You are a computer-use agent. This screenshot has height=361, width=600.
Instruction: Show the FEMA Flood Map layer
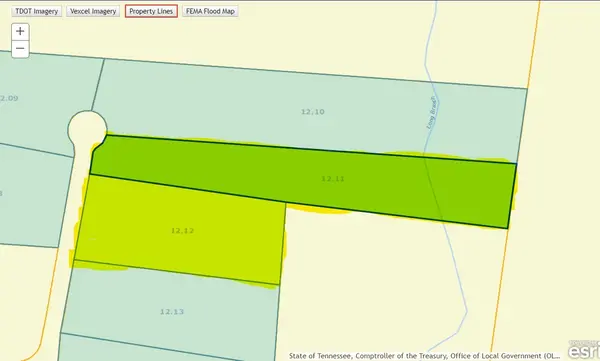[x=210, y=11]
